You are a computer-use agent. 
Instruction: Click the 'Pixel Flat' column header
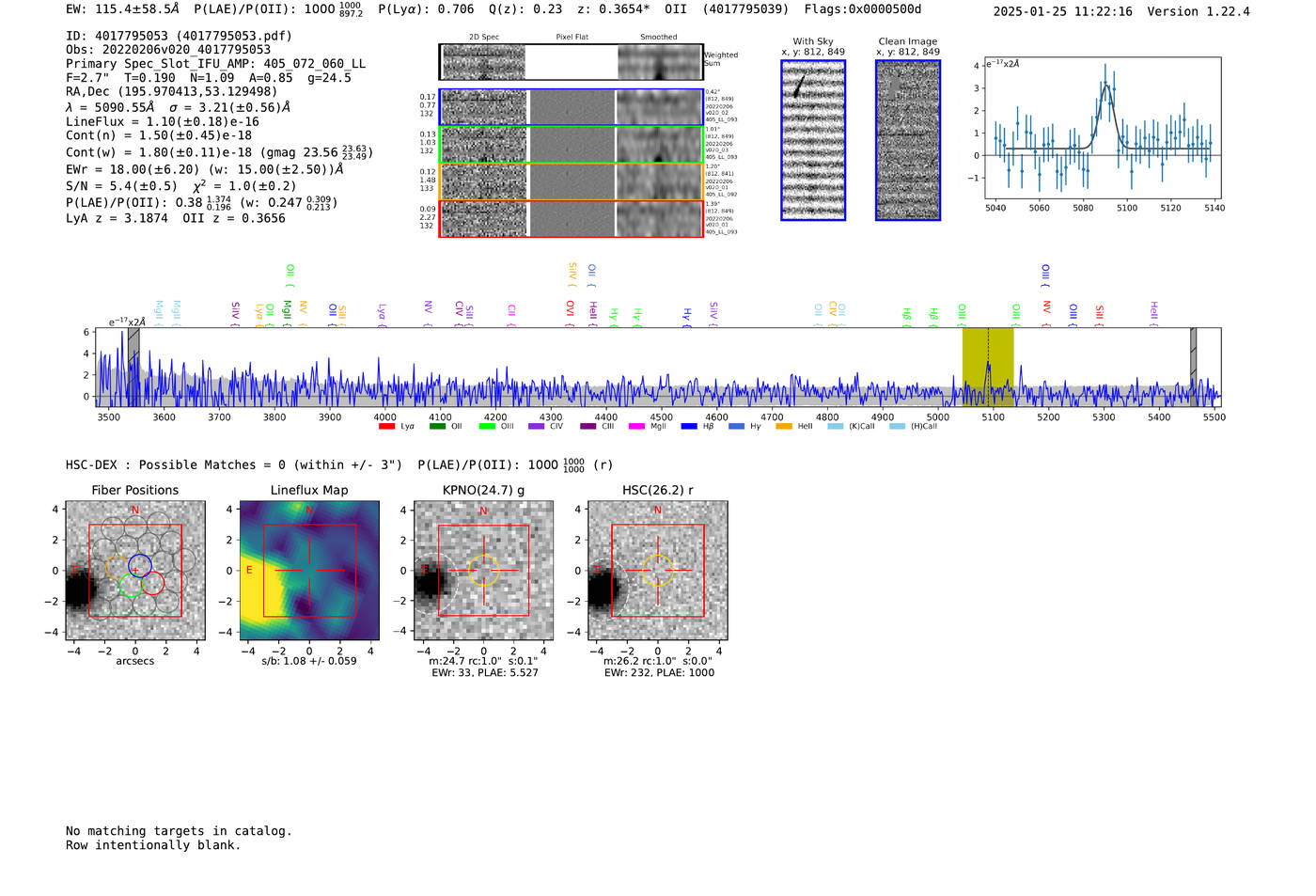pos(572,38)
